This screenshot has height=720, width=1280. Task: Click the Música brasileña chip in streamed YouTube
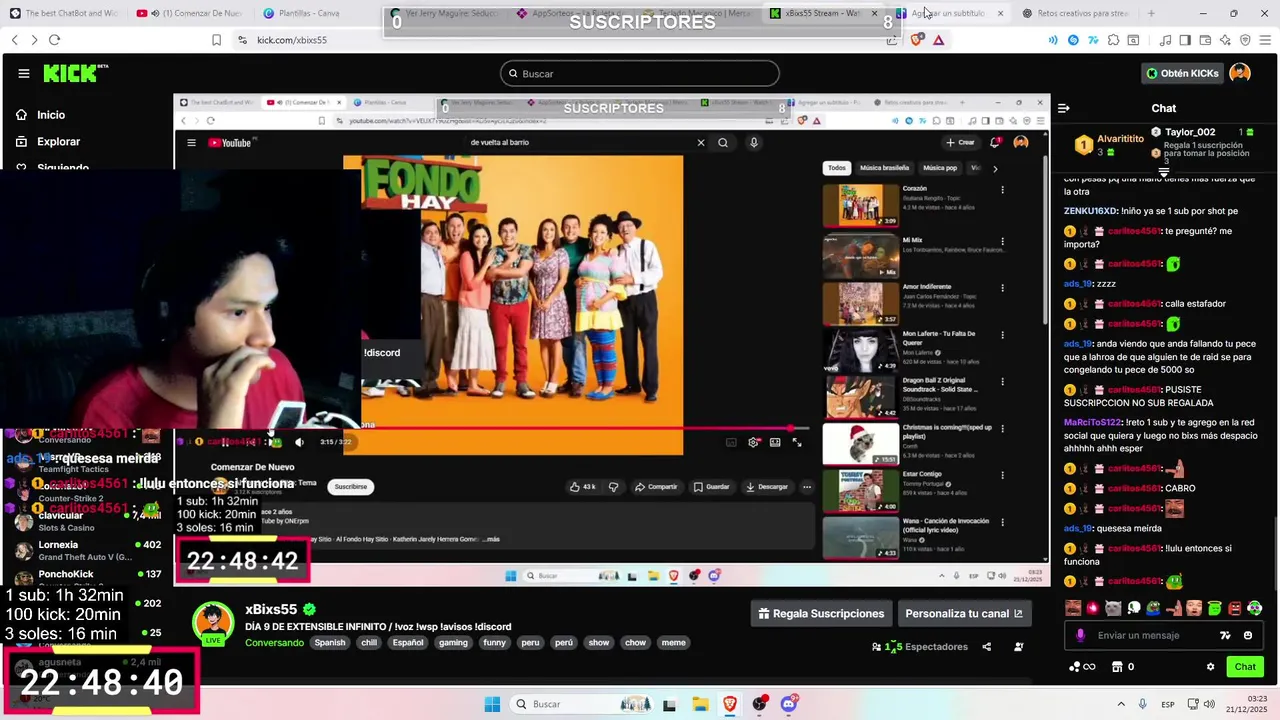(884, 168)
